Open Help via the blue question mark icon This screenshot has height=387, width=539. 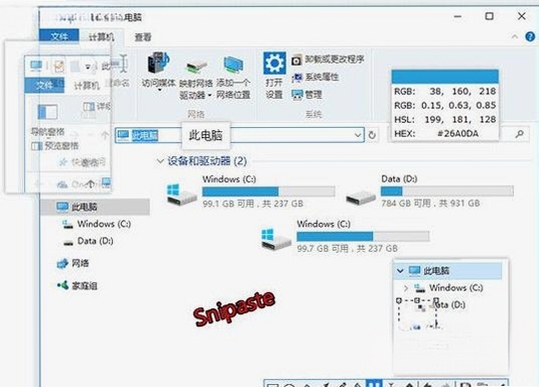click(x=530, y=36)
